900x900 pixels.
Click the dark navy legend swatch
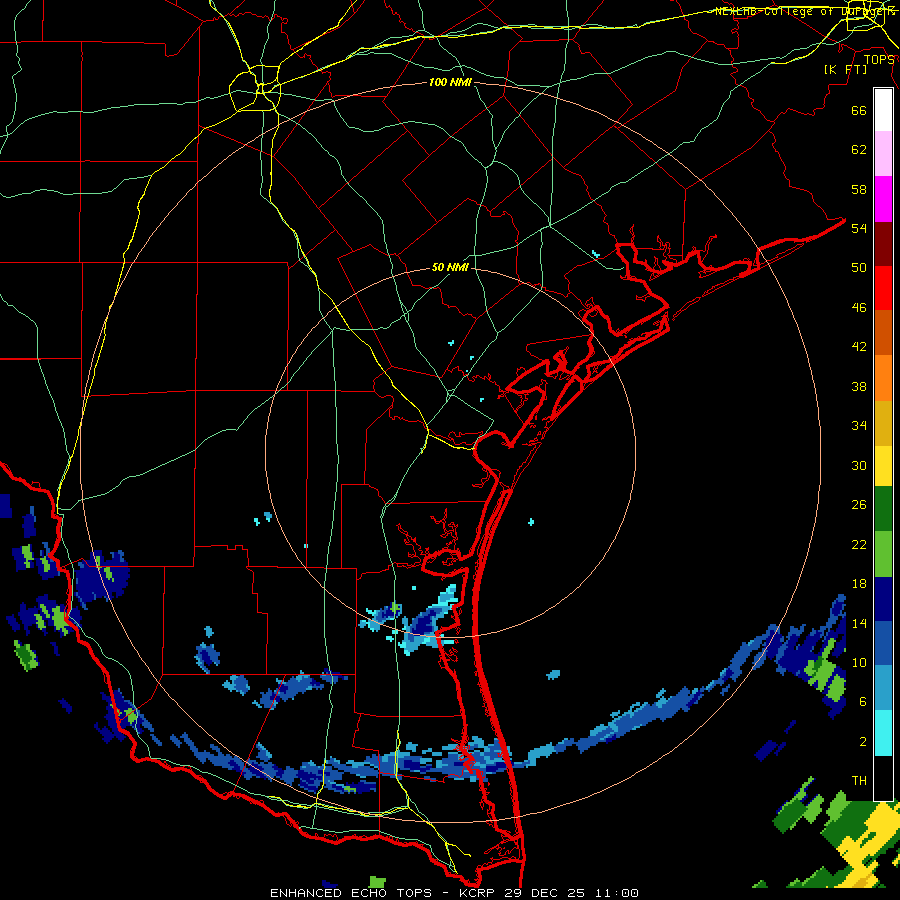(883, 599)
